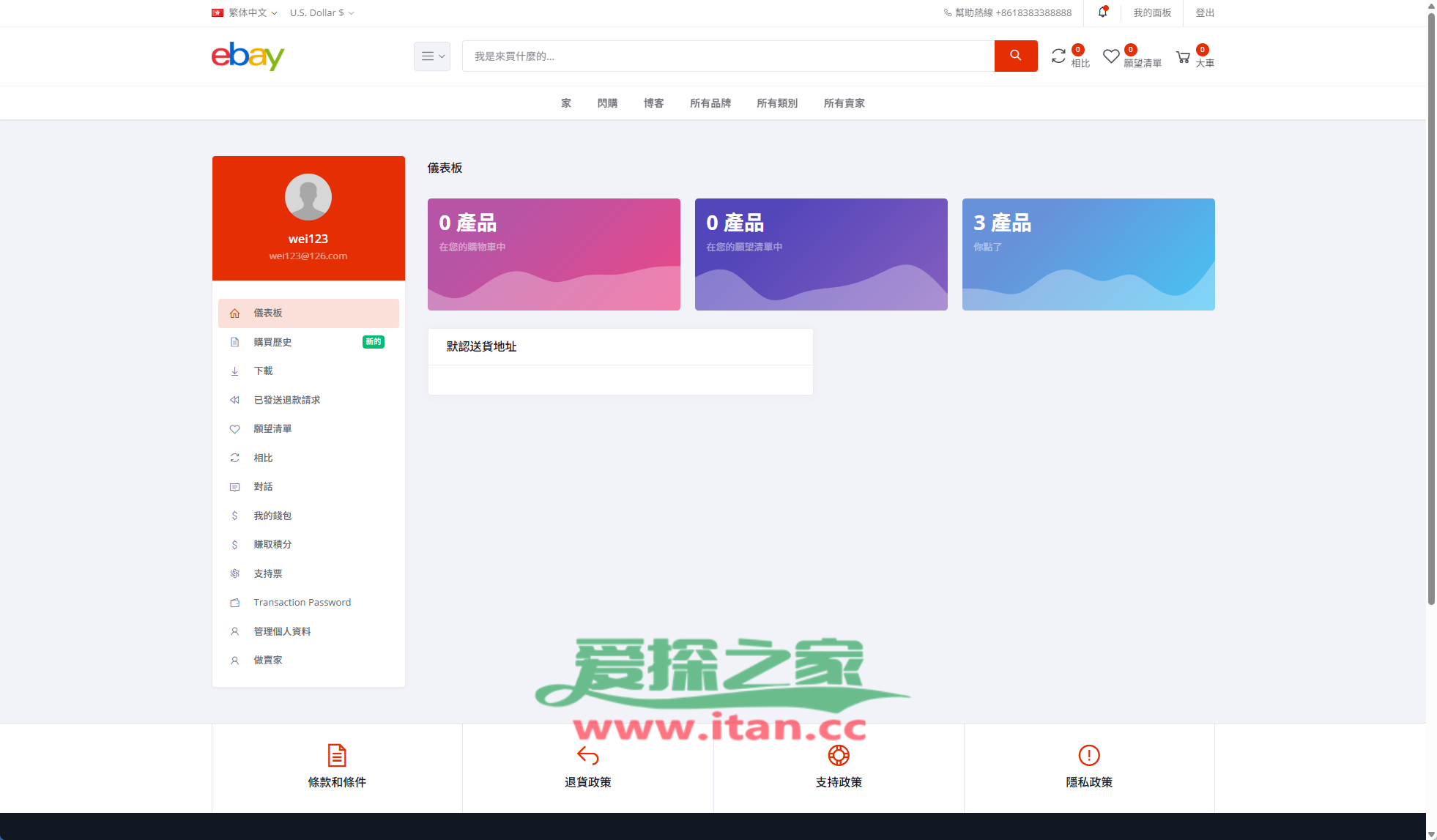Click the 隱私政策 footer link

pyautogui.click(x=1089, y=782)
